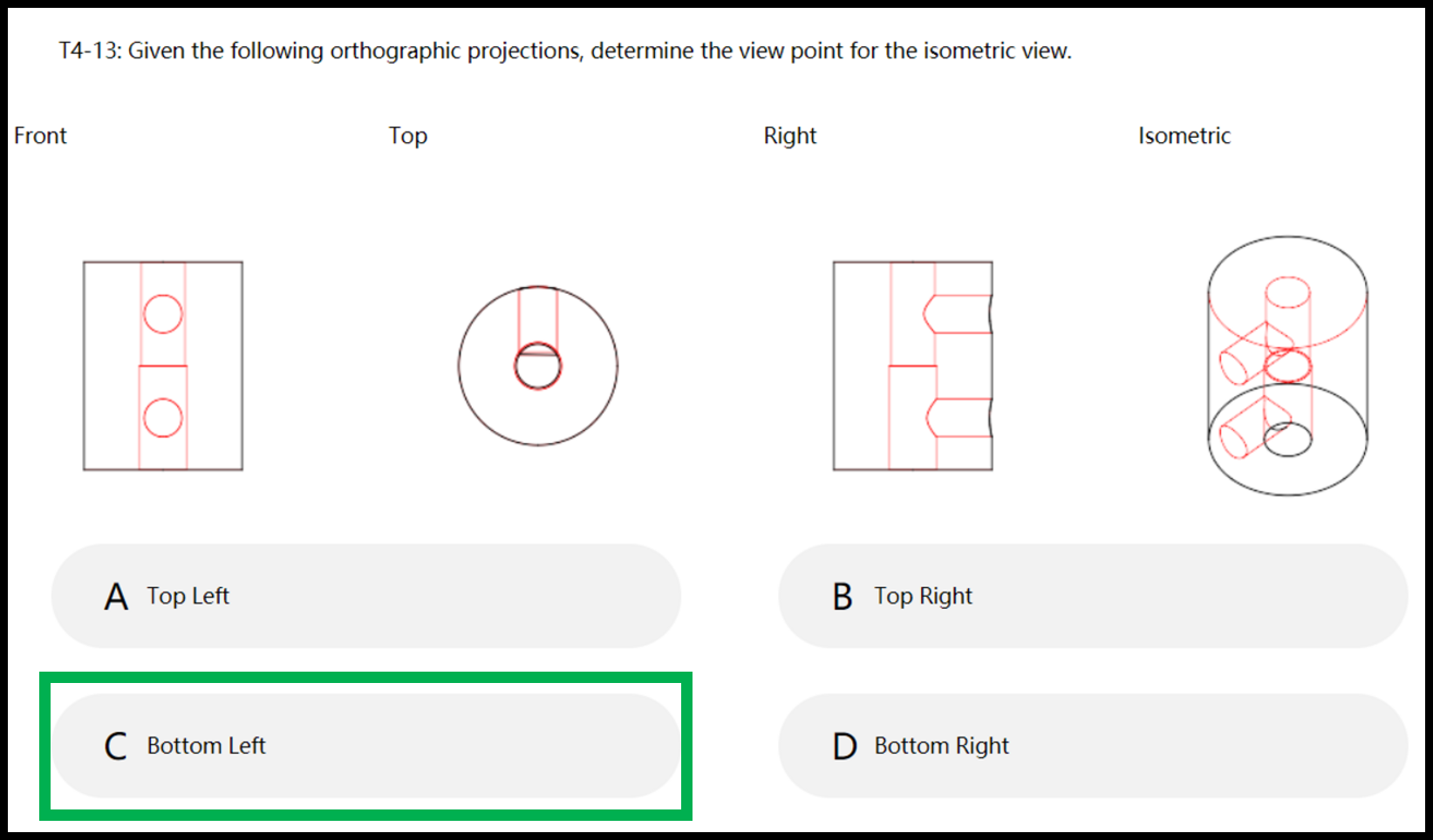
Task: Choose the highlighted option C Bottom Left
Action: click(x=365, y=746)
